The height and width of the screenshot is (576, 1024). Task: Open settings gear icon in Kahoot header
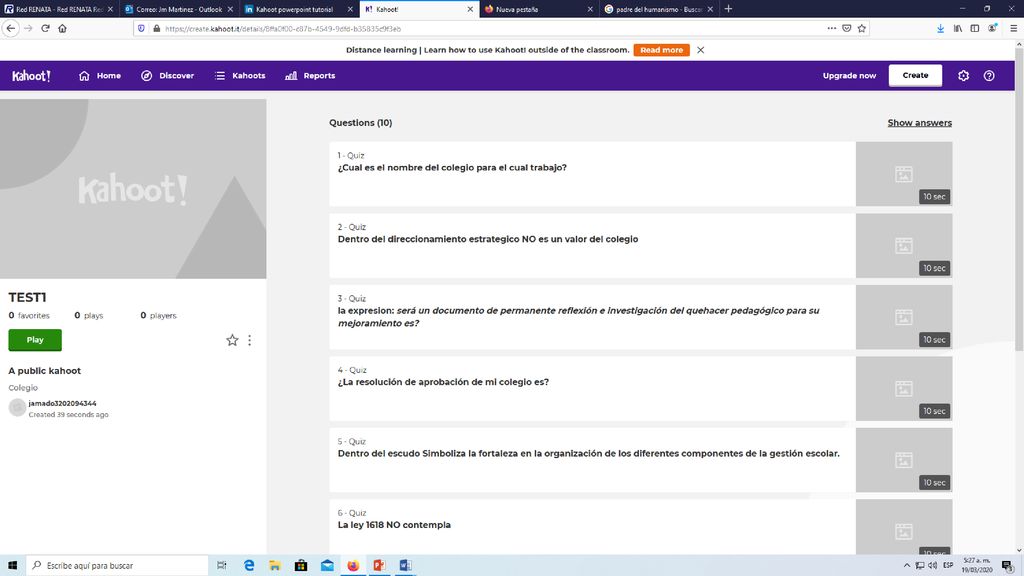click(x=963, y=76)
